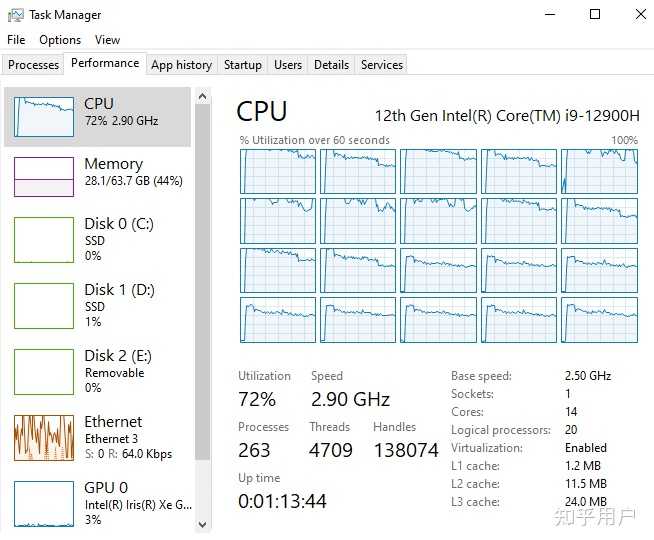The image size is (654, 540).
Task: Click the Task Manager title bar icon
Action: tap(16, 15)
